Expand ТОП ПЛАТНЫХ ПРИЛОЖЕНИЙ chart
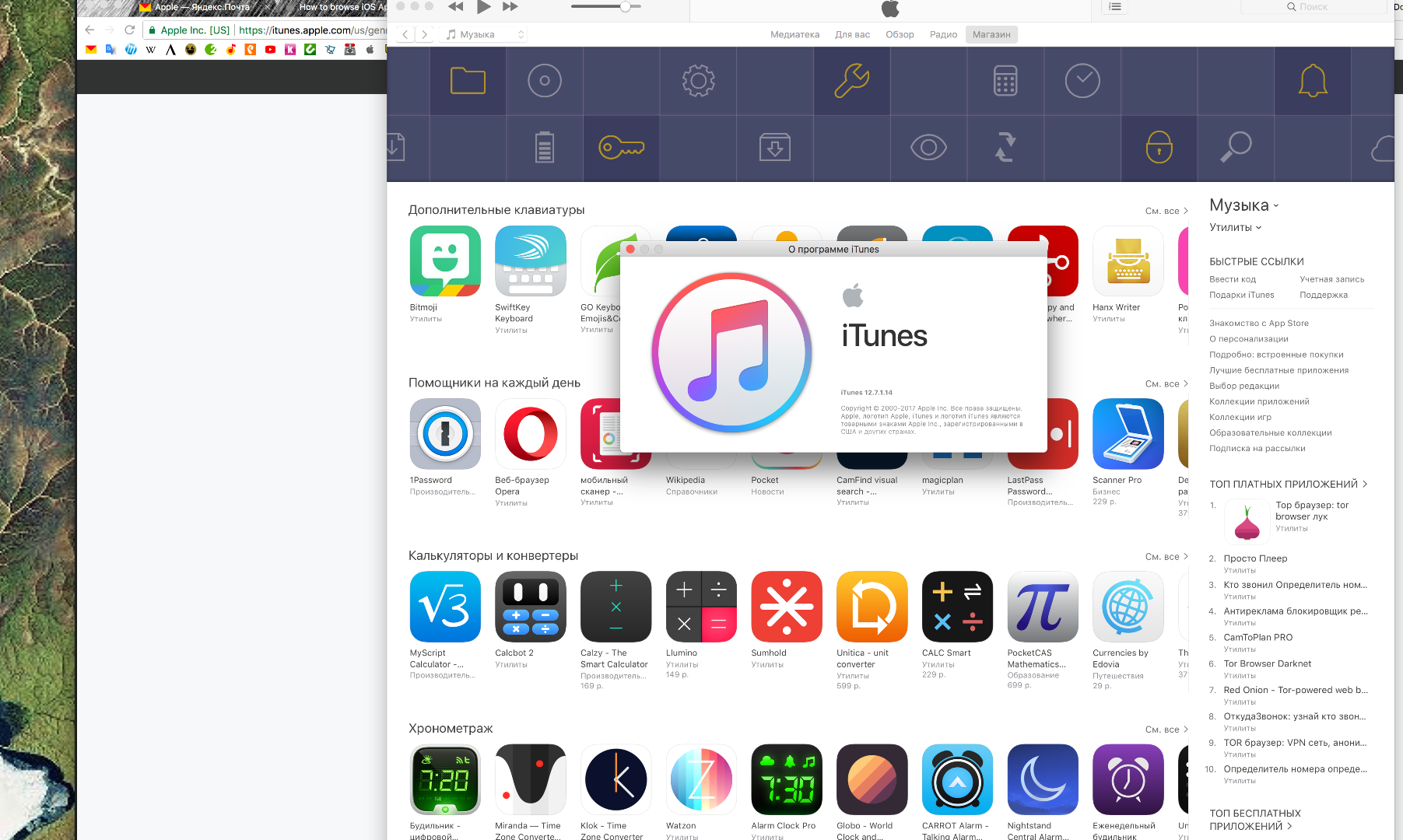 pos(1288,484)
